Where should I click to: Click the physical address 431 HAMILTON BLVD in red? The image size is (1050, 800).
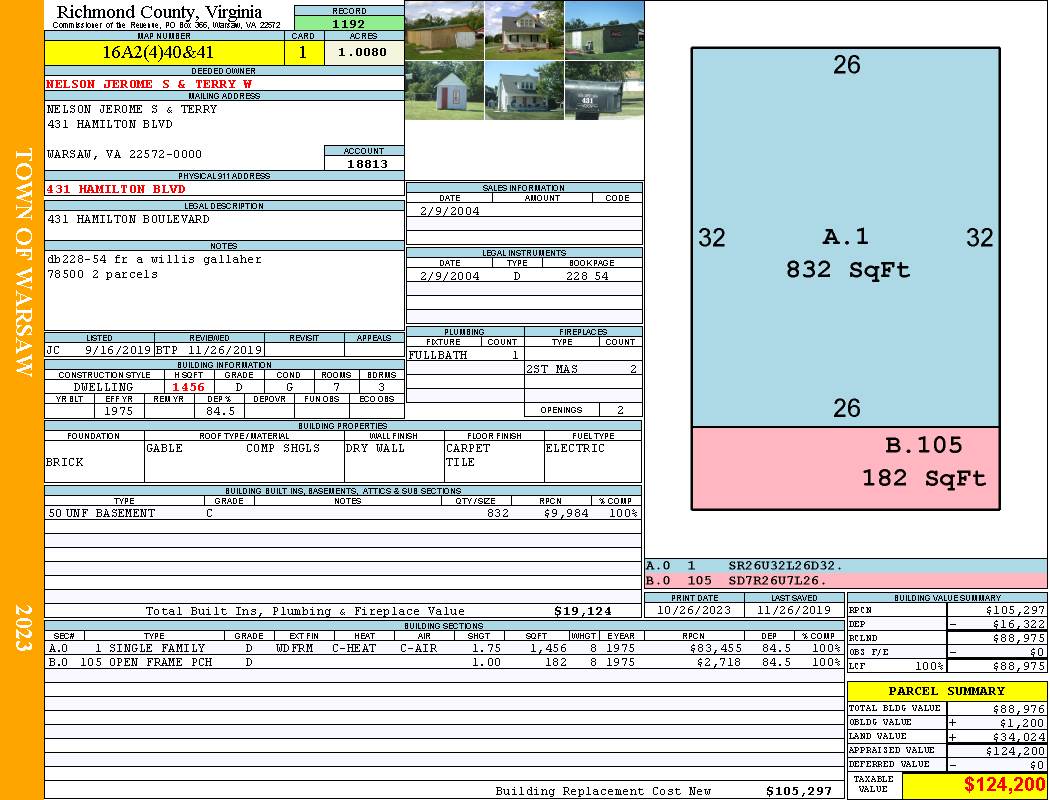tap(117, 189)
